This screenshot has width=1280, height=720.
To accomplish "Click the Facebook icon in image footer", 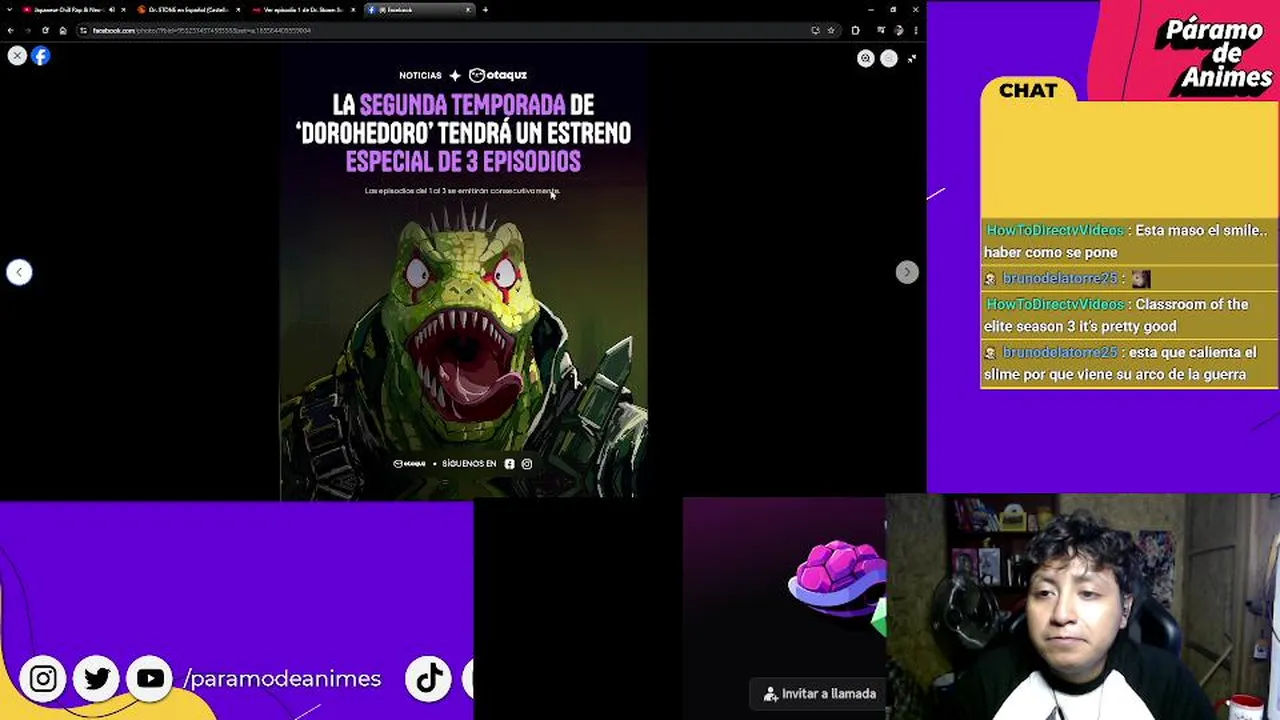I will [509, 464].
